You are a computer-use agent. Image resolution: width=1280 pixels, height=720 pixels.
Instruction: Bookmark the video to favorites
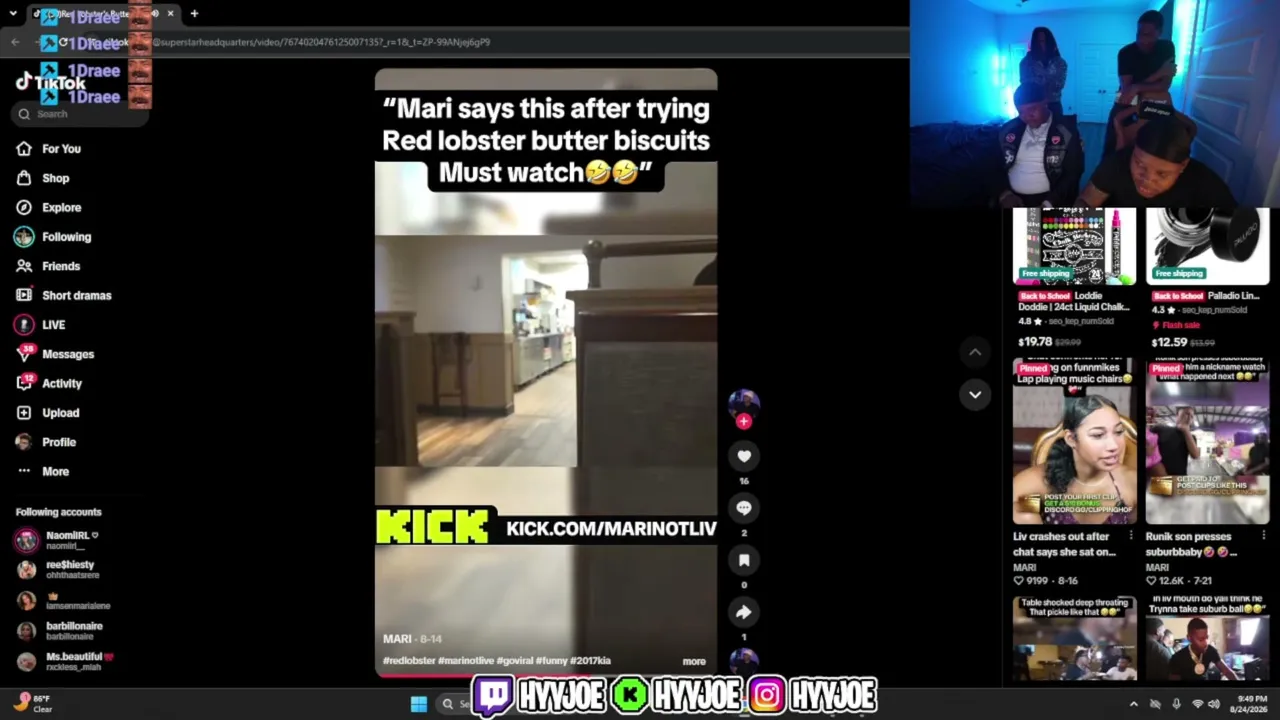pos(744,560)
